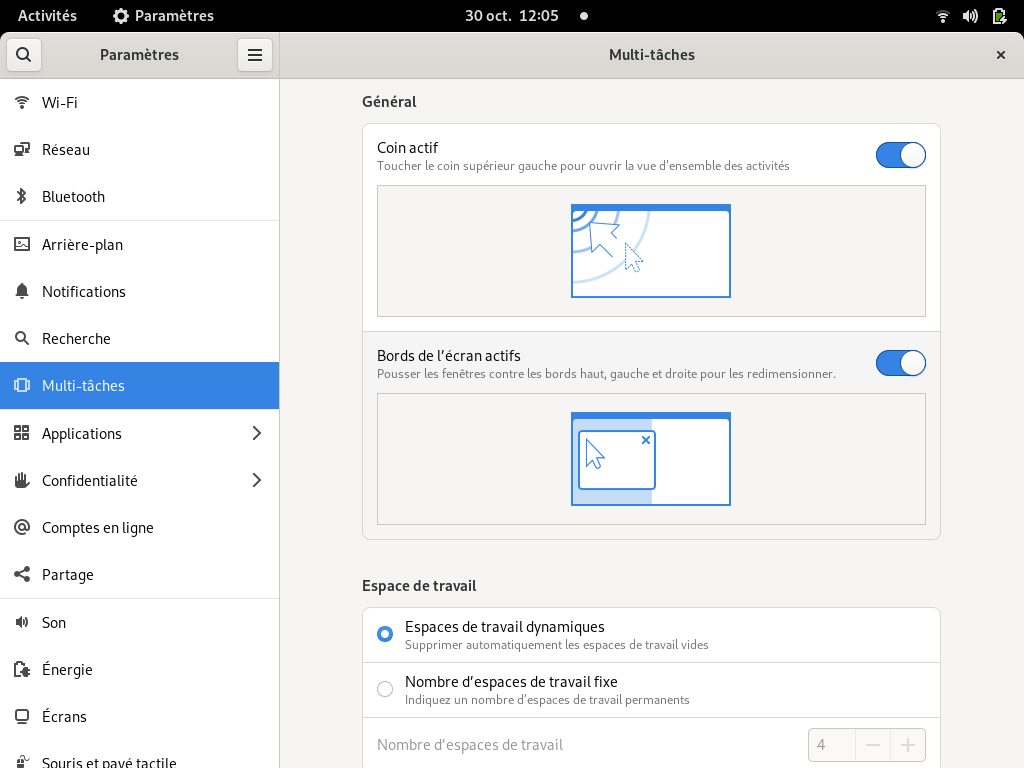Image resolution: width=1024 pixels, height=768 pixels.
Task: Click the Arrière-plan picture icon
Action: click(x=22, y=244)
